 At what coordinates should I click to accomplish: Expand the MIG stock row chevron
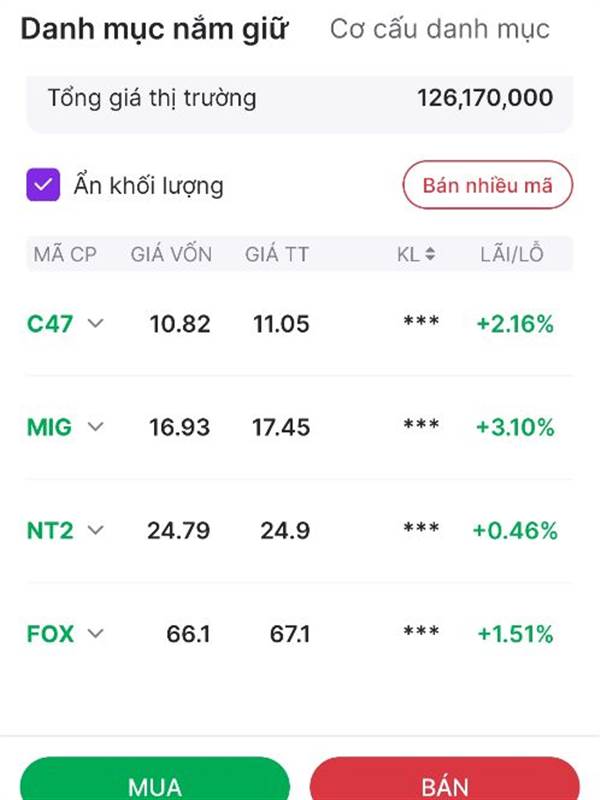pyautogui.click(x=96, y=427)
